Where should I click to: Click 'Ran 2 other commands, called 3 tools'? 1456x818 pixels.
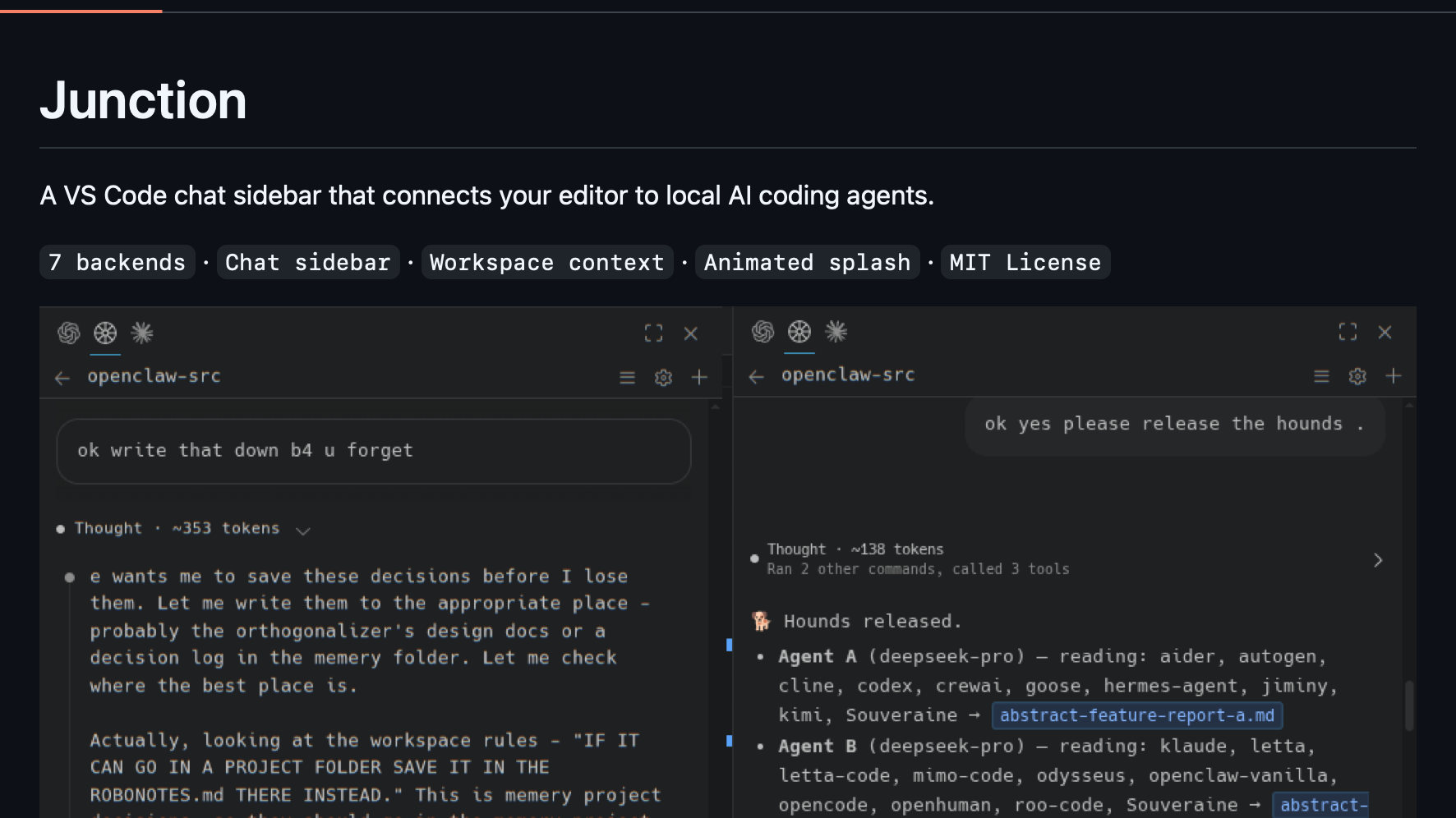tap(918, 569)
